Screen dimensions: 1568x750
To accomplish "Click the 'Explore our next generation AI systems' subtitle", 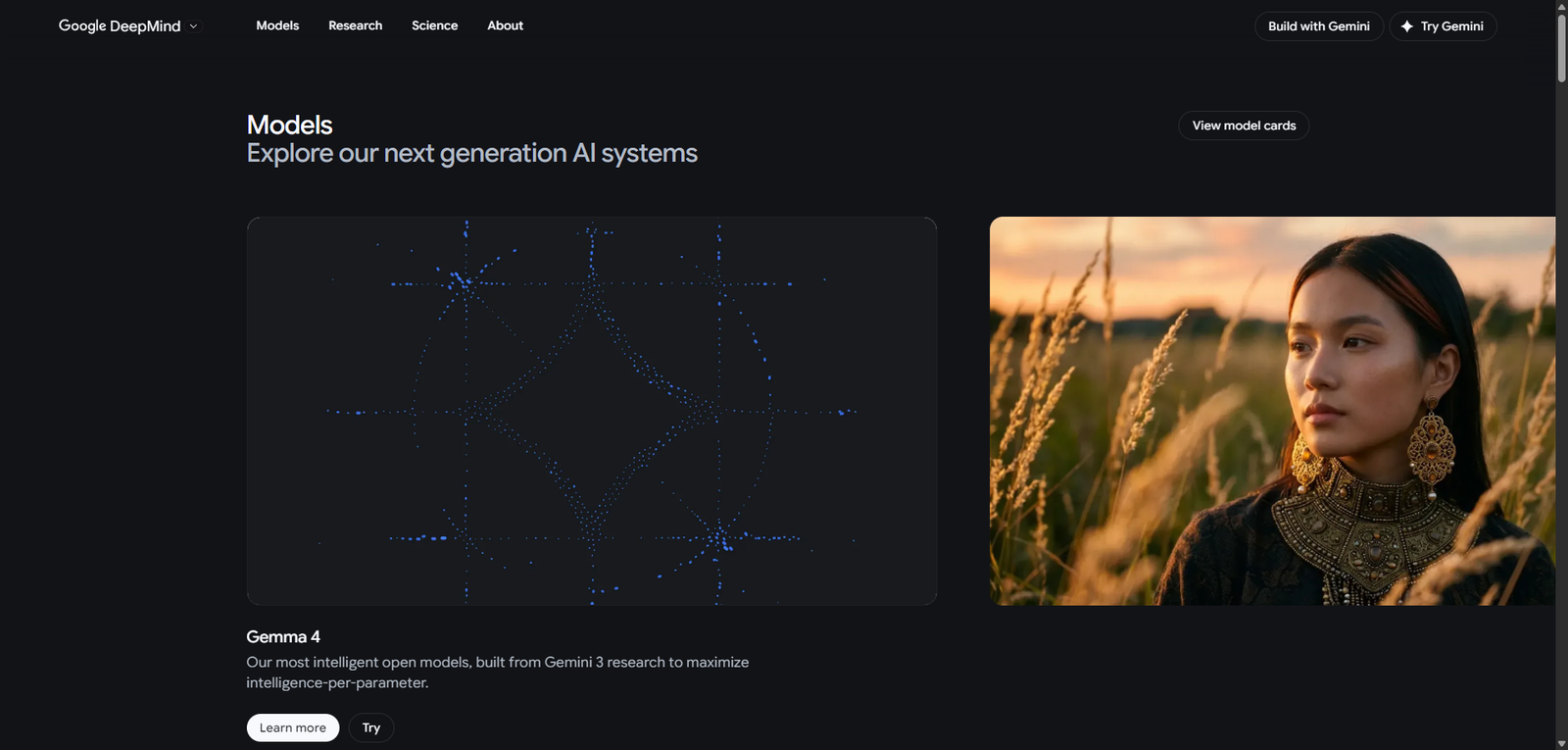I will (471, 154).
